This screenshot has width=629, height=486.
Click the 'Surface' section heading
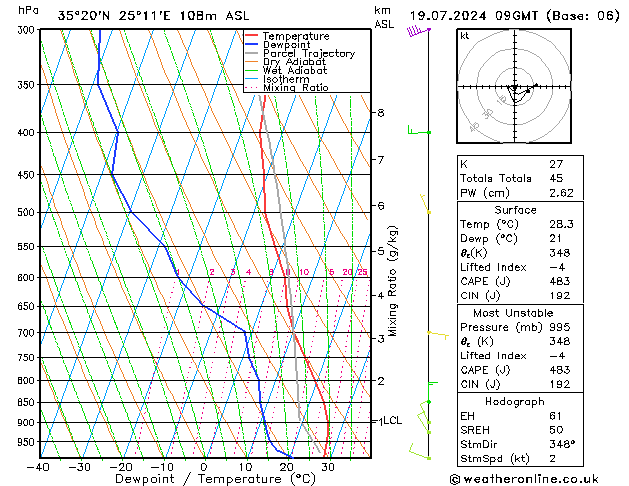(515, 210)
